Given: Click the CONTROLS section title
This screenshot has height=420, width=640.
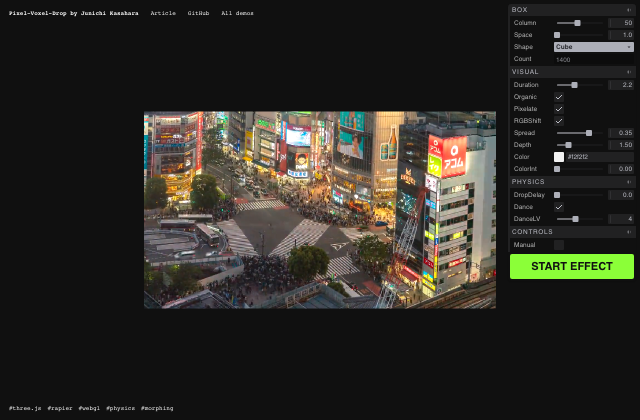Looking at the screenshot, I should 532,232.
